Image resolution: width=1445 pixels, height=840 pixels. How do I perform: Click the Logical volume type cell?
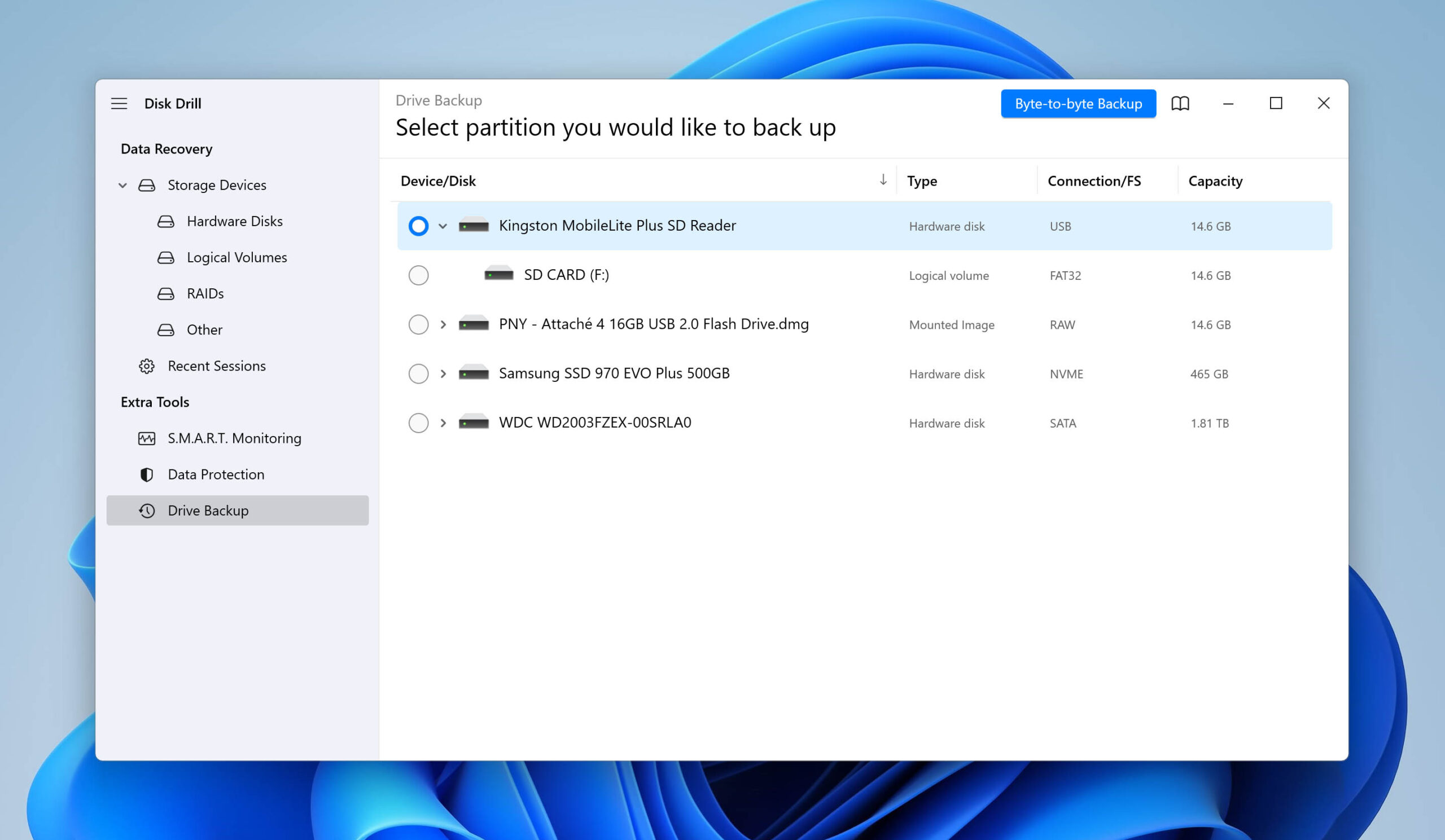(x=949, y=276)
